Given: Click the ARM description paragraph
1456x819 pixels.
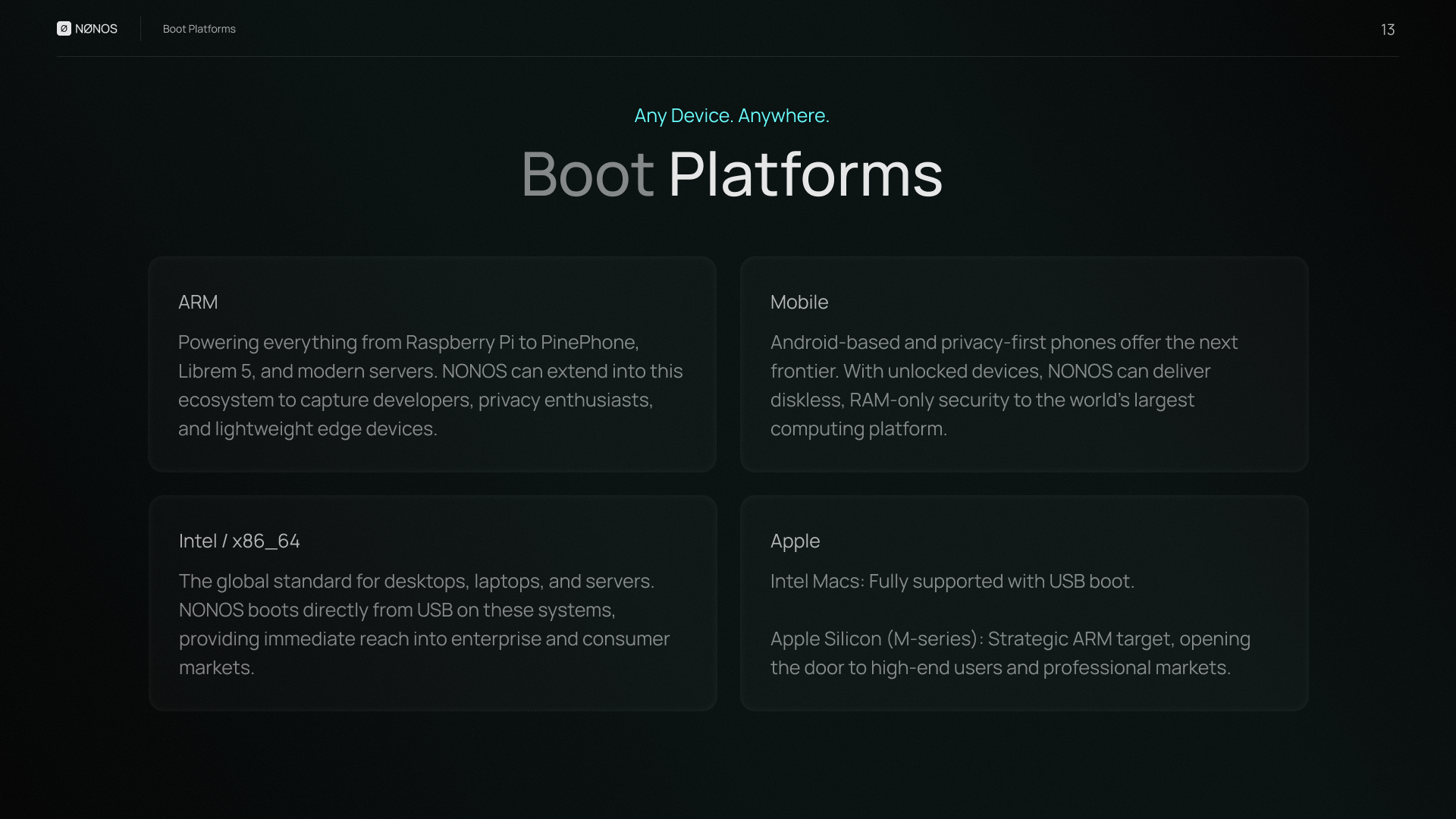Looking at the screenshot, I should (x=430, y=385).
